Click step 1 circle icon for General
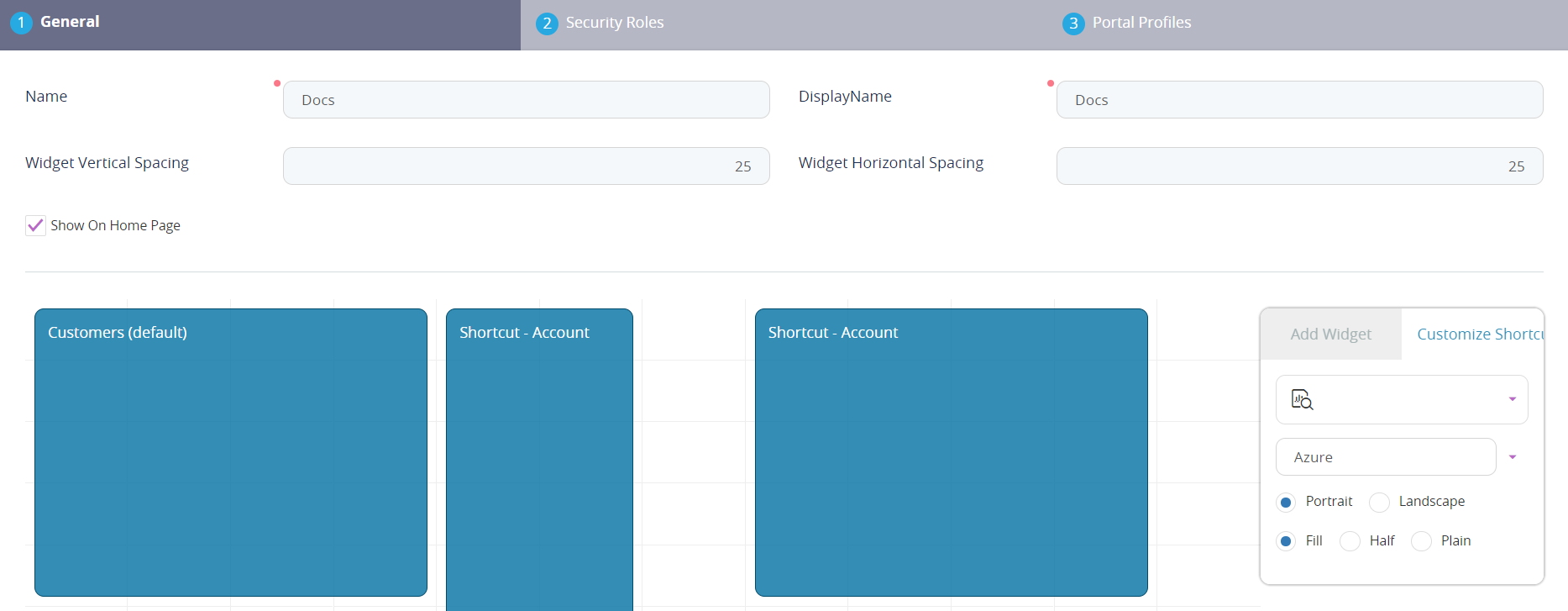 coord(21,23)
